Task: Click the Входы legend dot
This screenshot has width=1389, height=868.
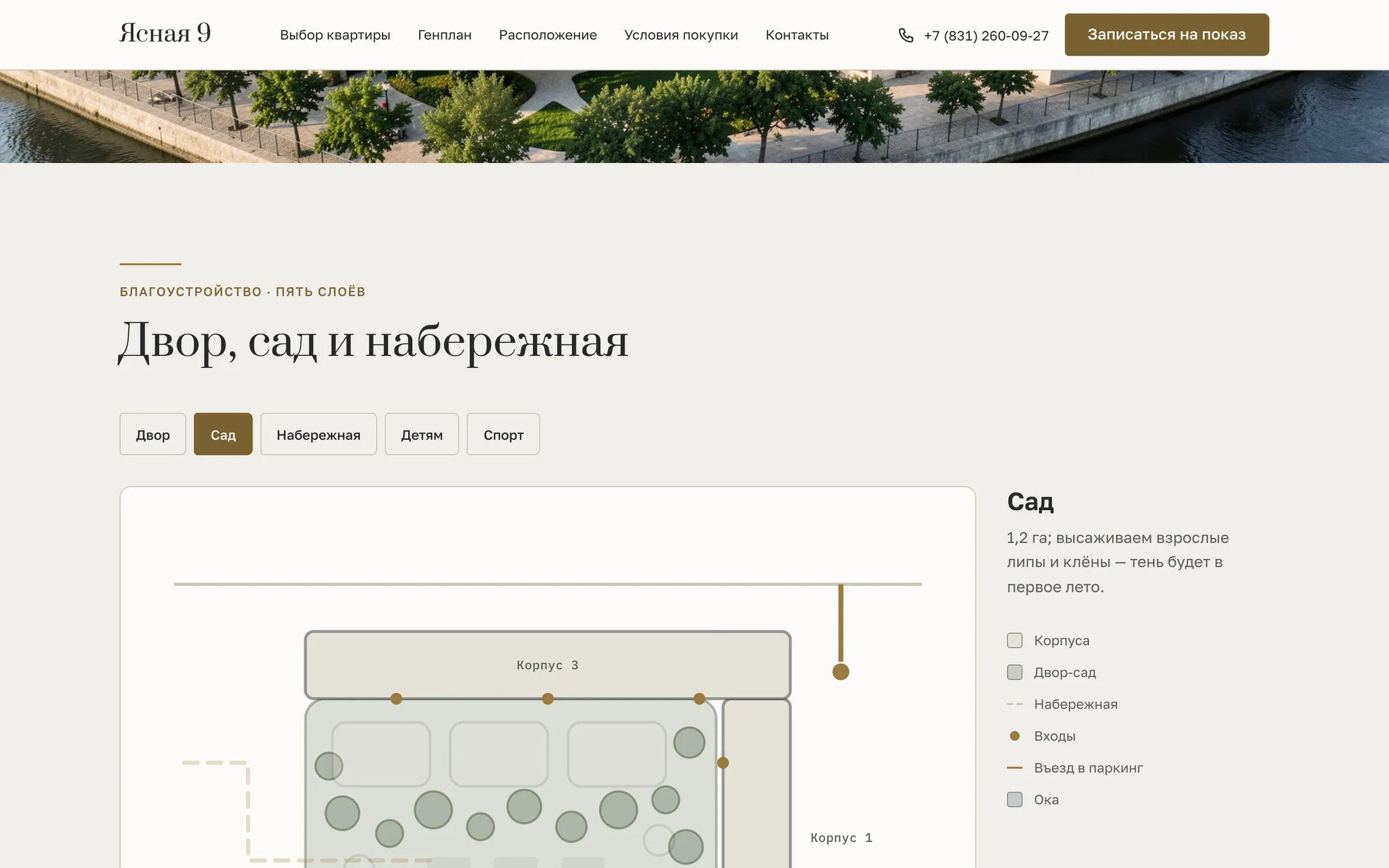Action: click(1015, 736)
